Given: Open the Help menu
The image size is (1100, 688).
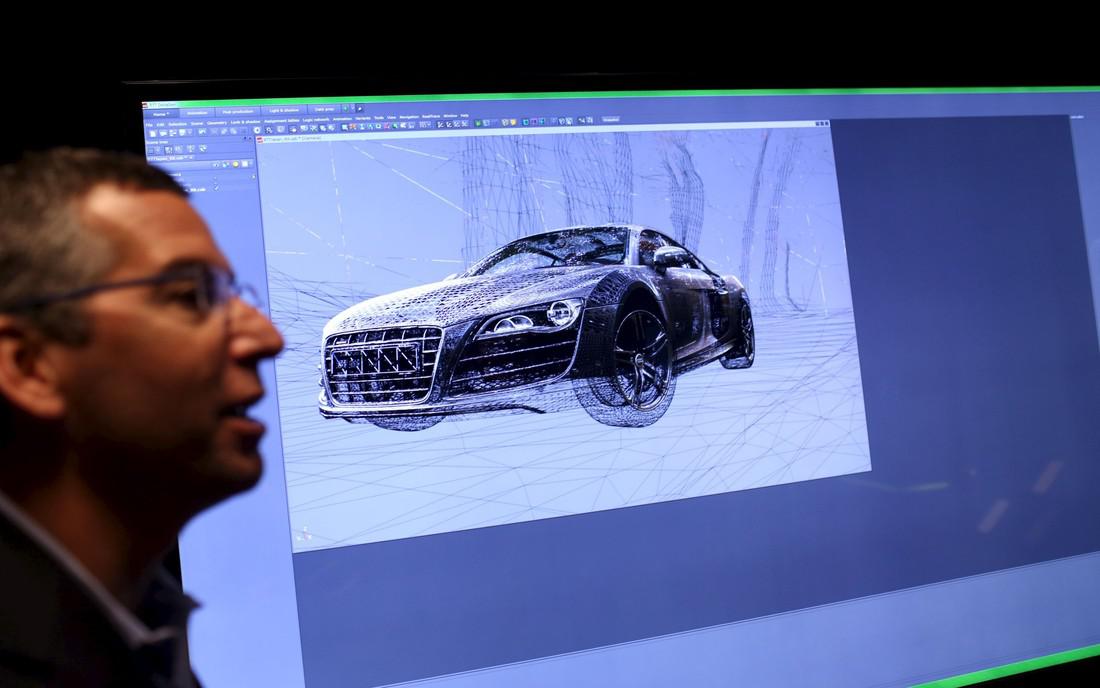Looking at the screenshot, I should click(464, 116).
